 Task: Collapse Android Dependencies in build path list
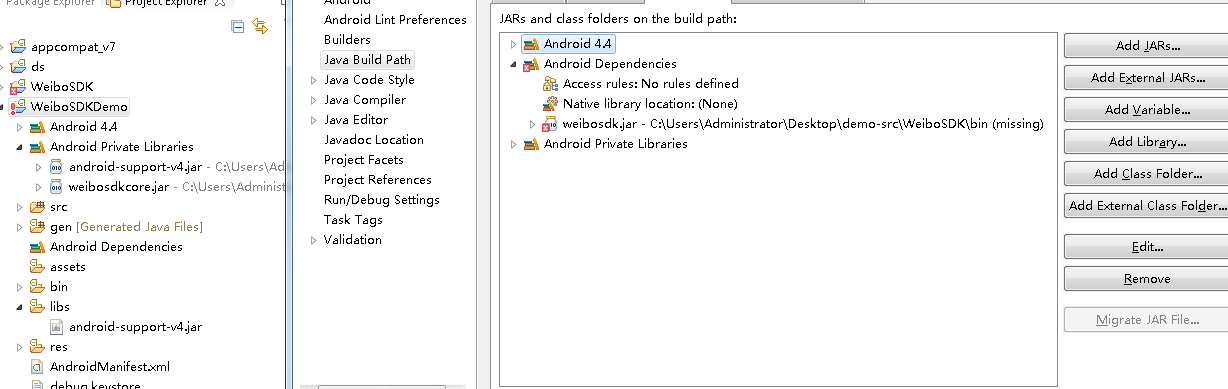point(514,64)
